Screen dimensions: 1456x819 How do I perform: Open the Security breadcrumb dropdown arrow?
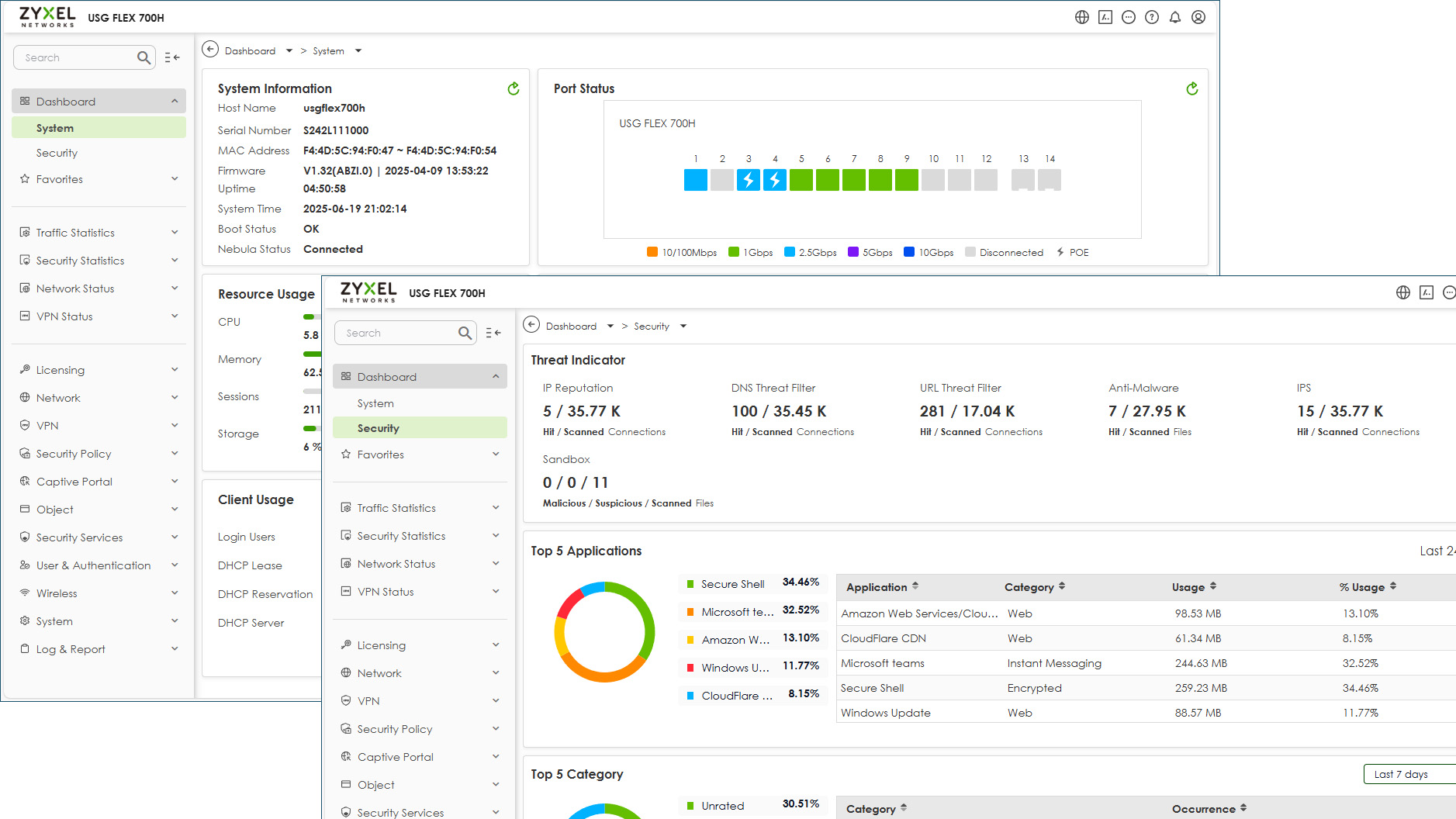point(683,327)
